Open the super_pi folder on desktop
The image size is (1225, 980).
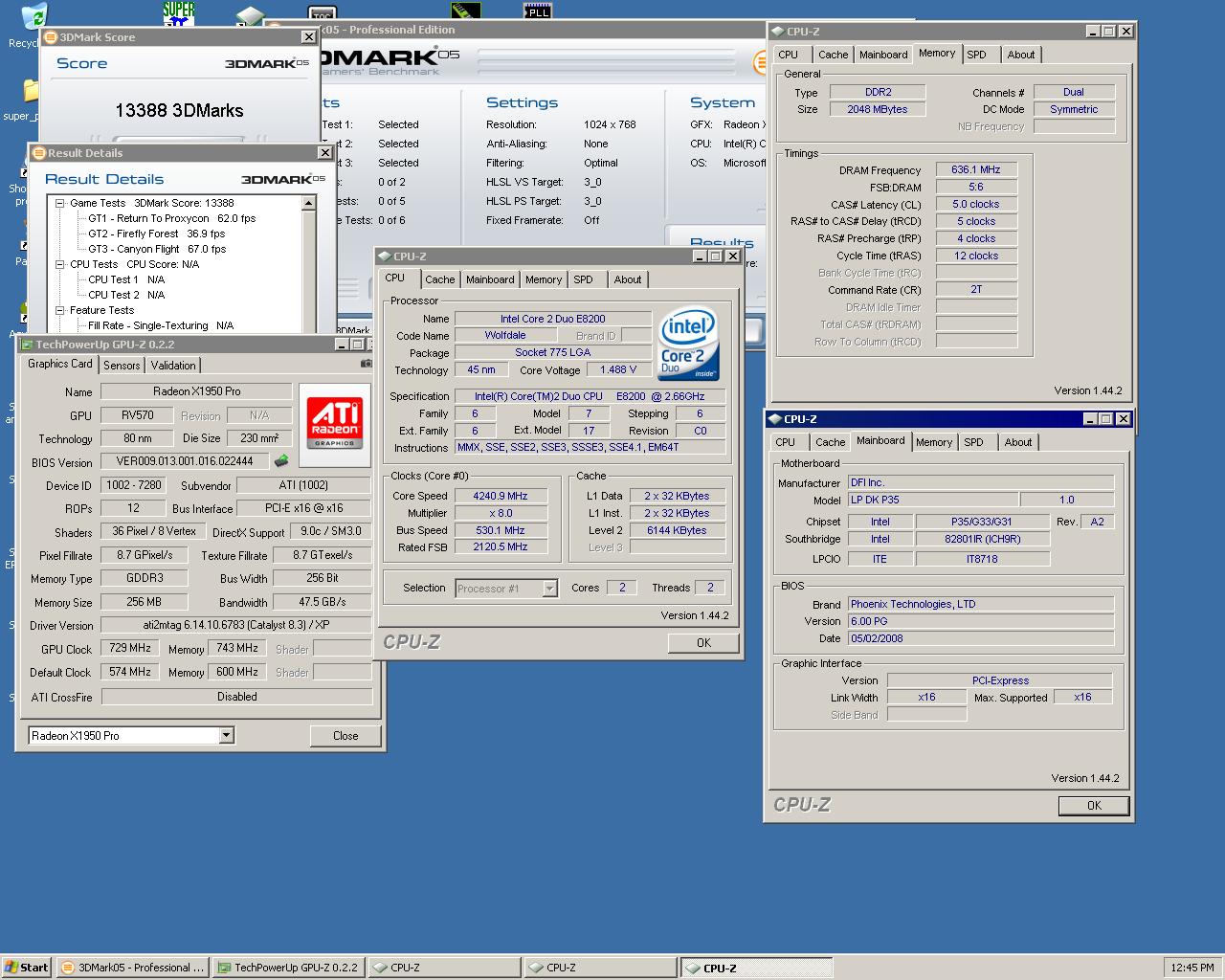click(x=31, y=91)
